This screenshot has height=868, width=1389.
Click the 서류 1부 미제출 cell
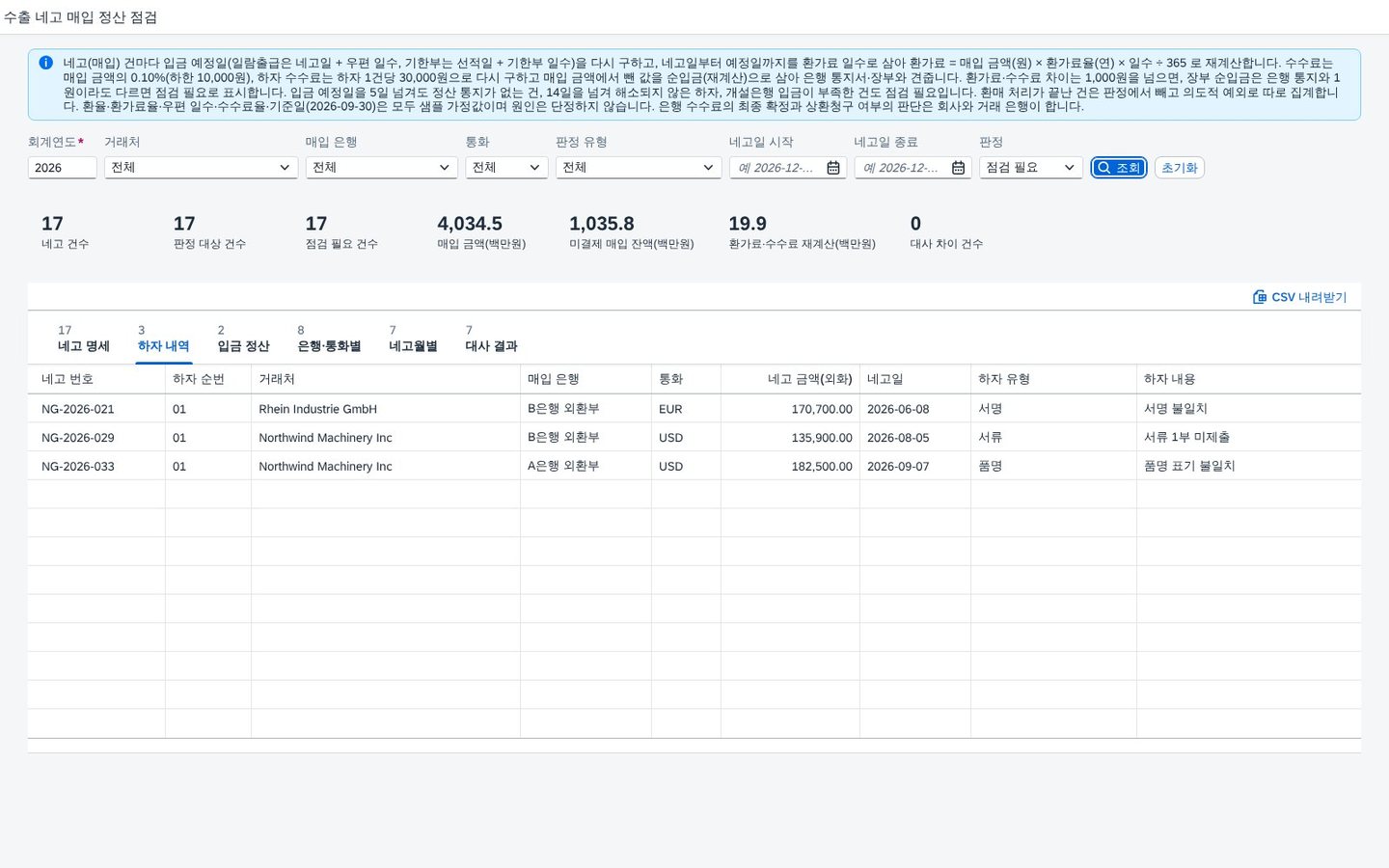coord(1249,438)
